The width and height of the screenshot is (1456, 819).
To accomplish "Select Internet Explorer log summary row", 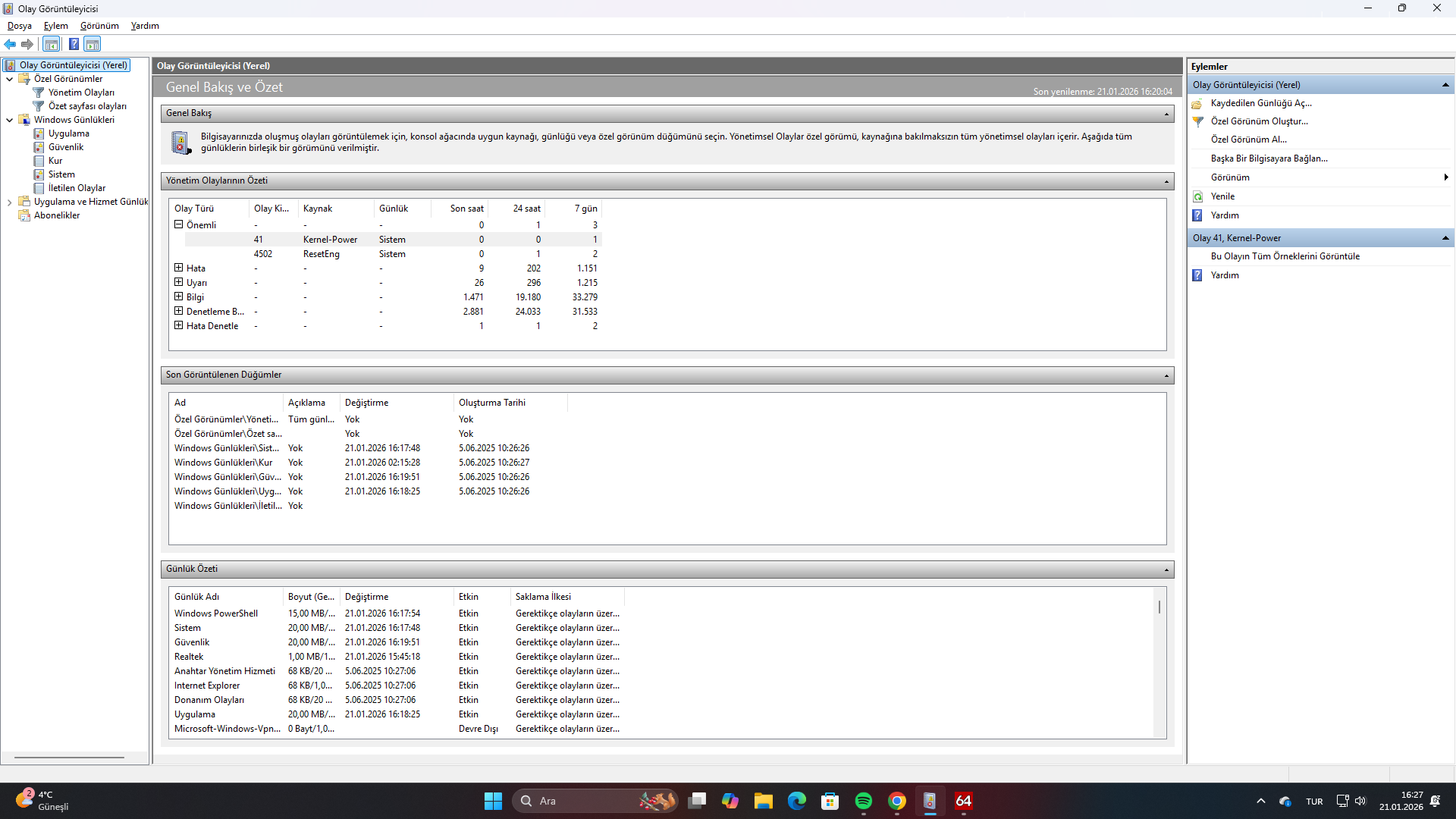I will pyautogui.click(x=397, y=686).
